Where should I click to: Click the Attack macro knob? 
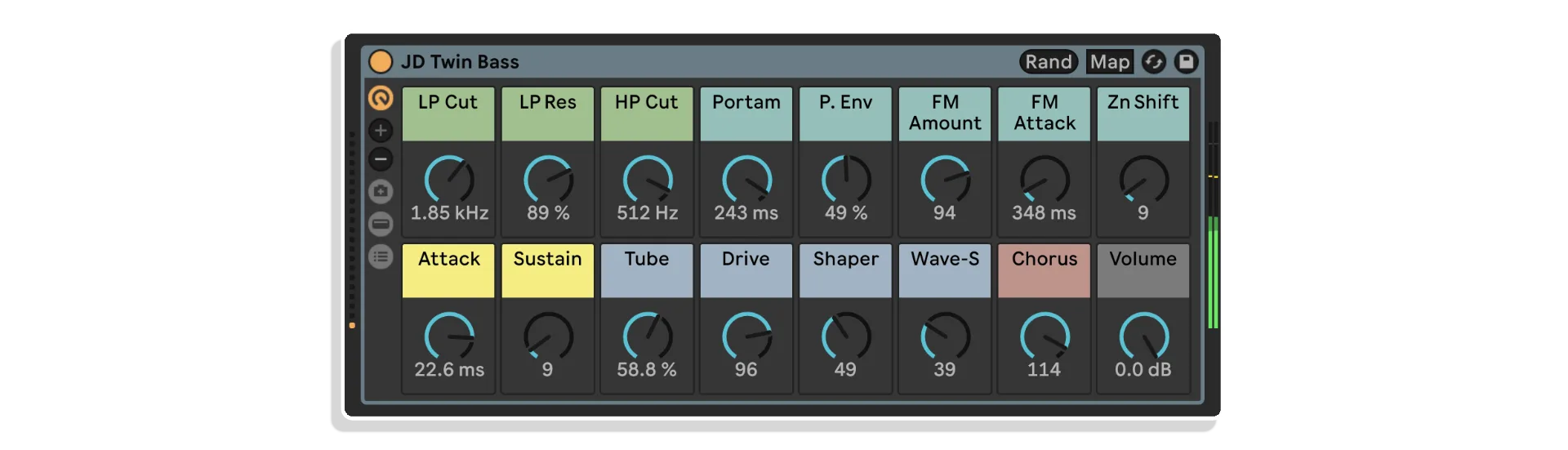(x=448, y=336)
